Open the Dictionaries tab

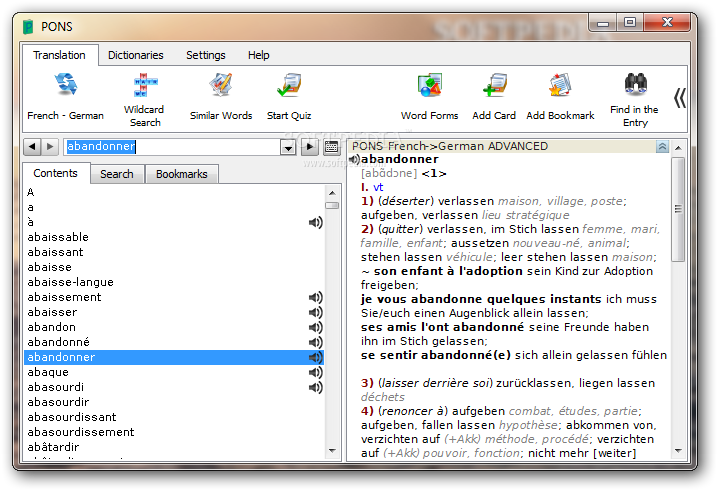136,55
